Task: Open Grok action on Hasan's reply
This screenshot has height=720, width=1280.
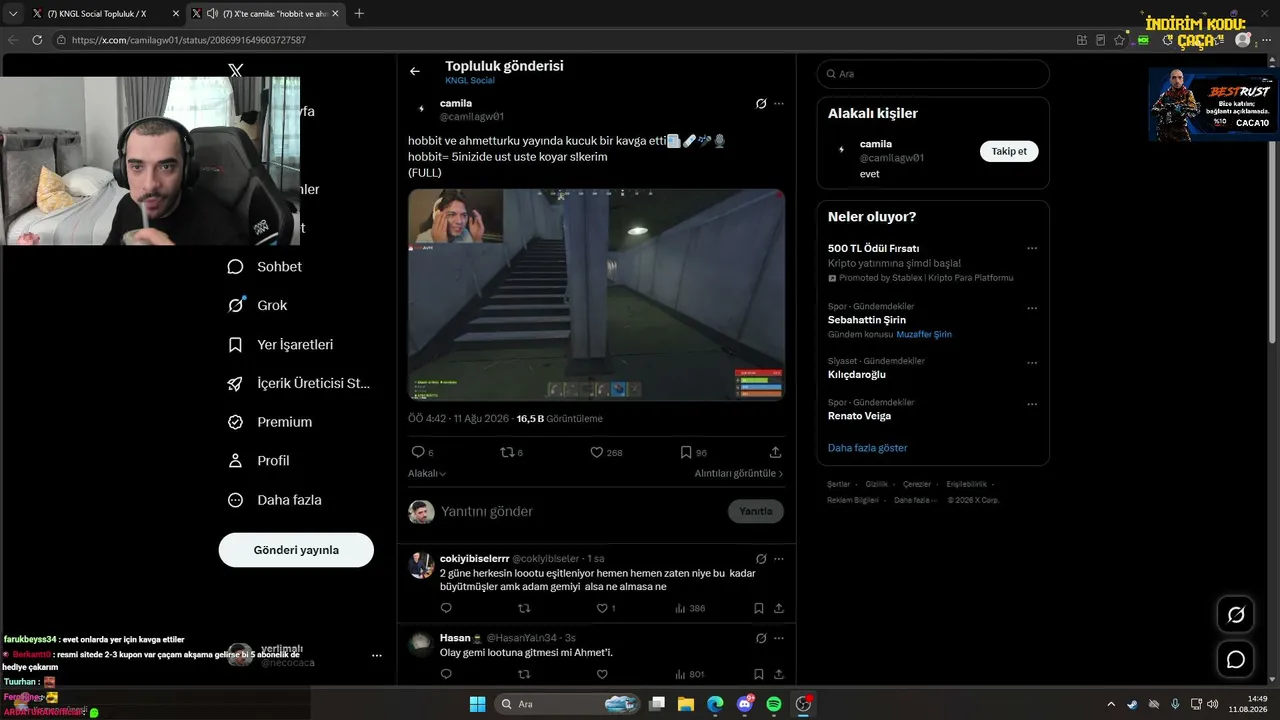Action: click(761, 638)
